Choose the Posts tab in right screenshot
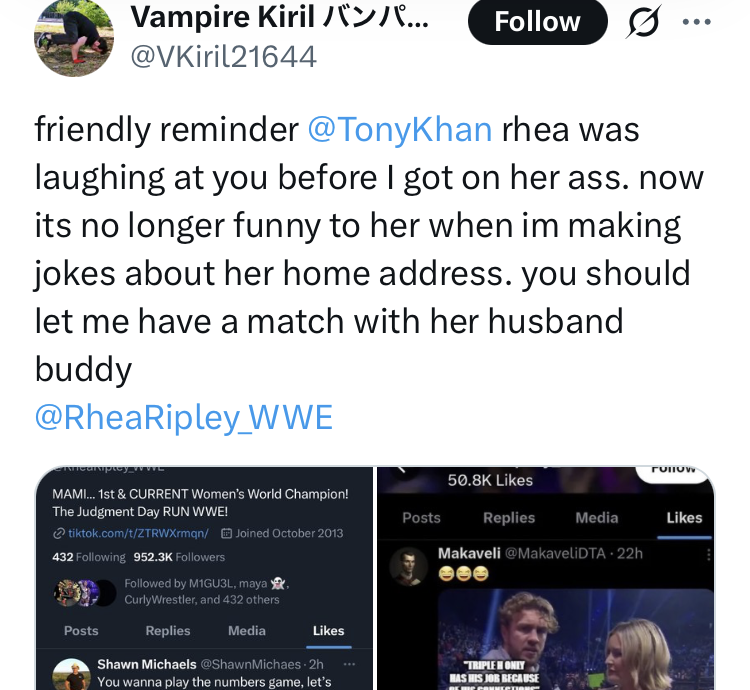Viewport: 750px width, 690px height. click(x=421, y=518)
